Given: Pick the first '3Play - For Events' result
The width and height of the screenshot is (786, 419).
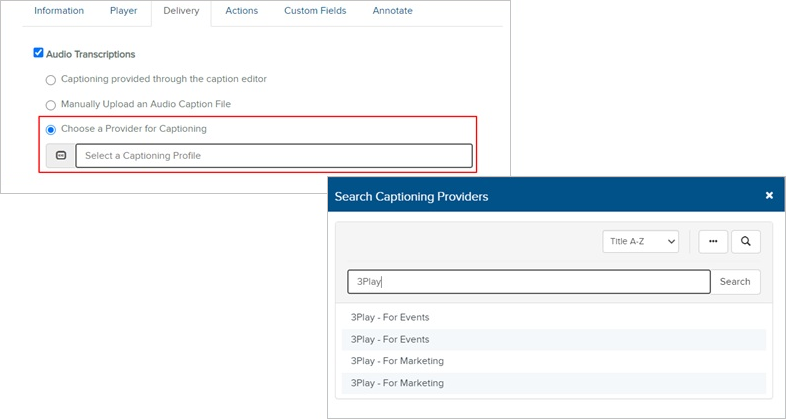Looking at the screenshot, I should tap(390, 317).
